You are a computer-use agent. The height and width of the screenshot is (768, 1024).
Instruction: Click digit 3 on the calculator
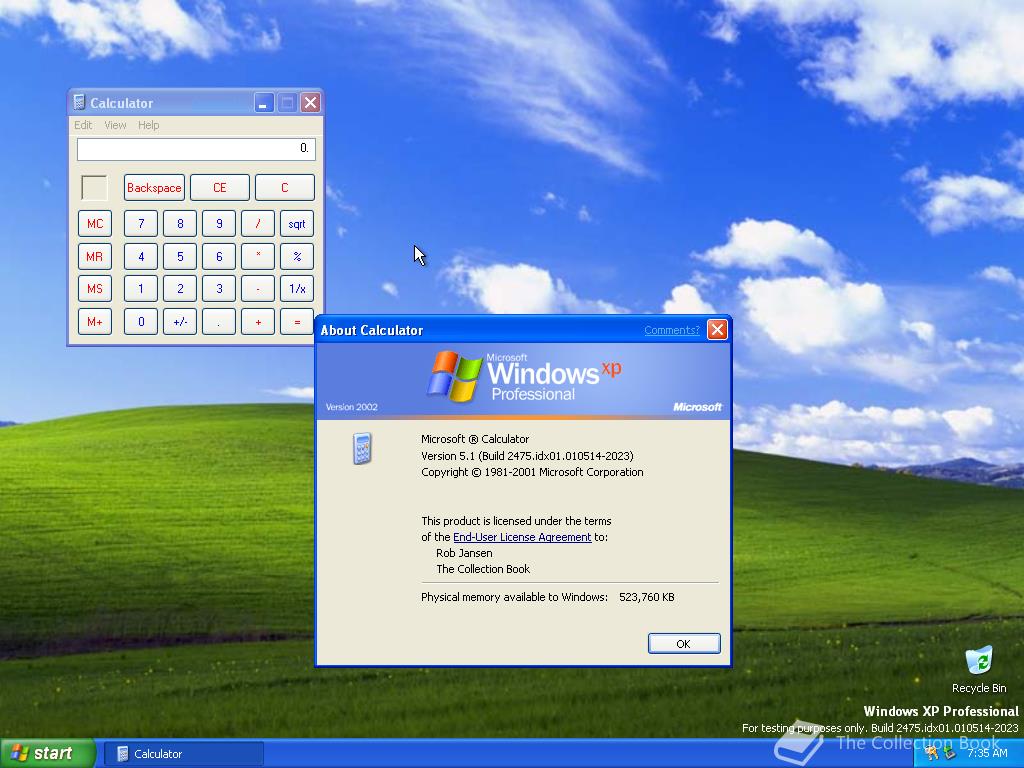coord(219,289)
